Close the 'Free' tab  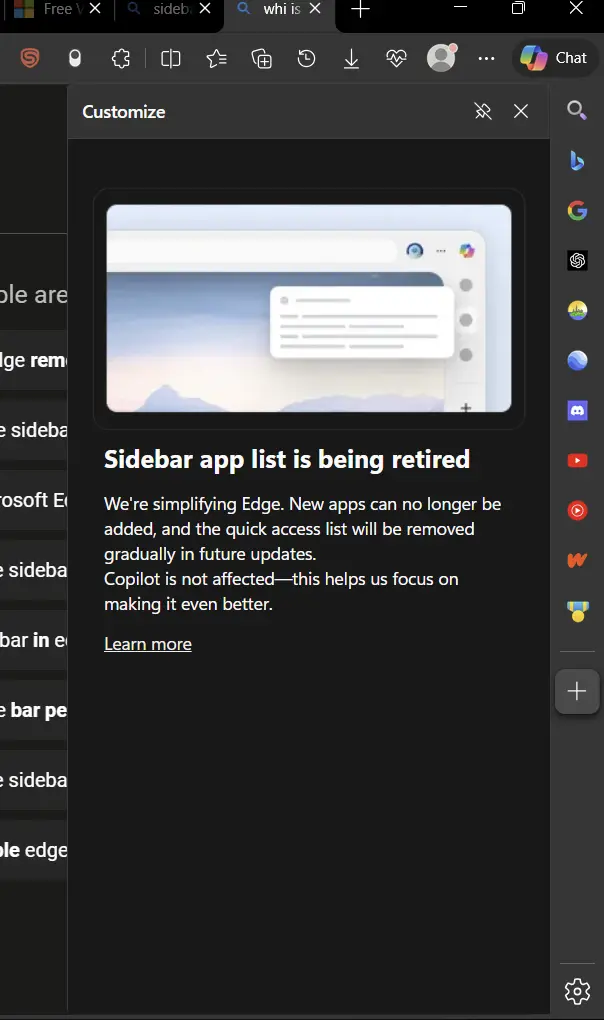(95, 8)
